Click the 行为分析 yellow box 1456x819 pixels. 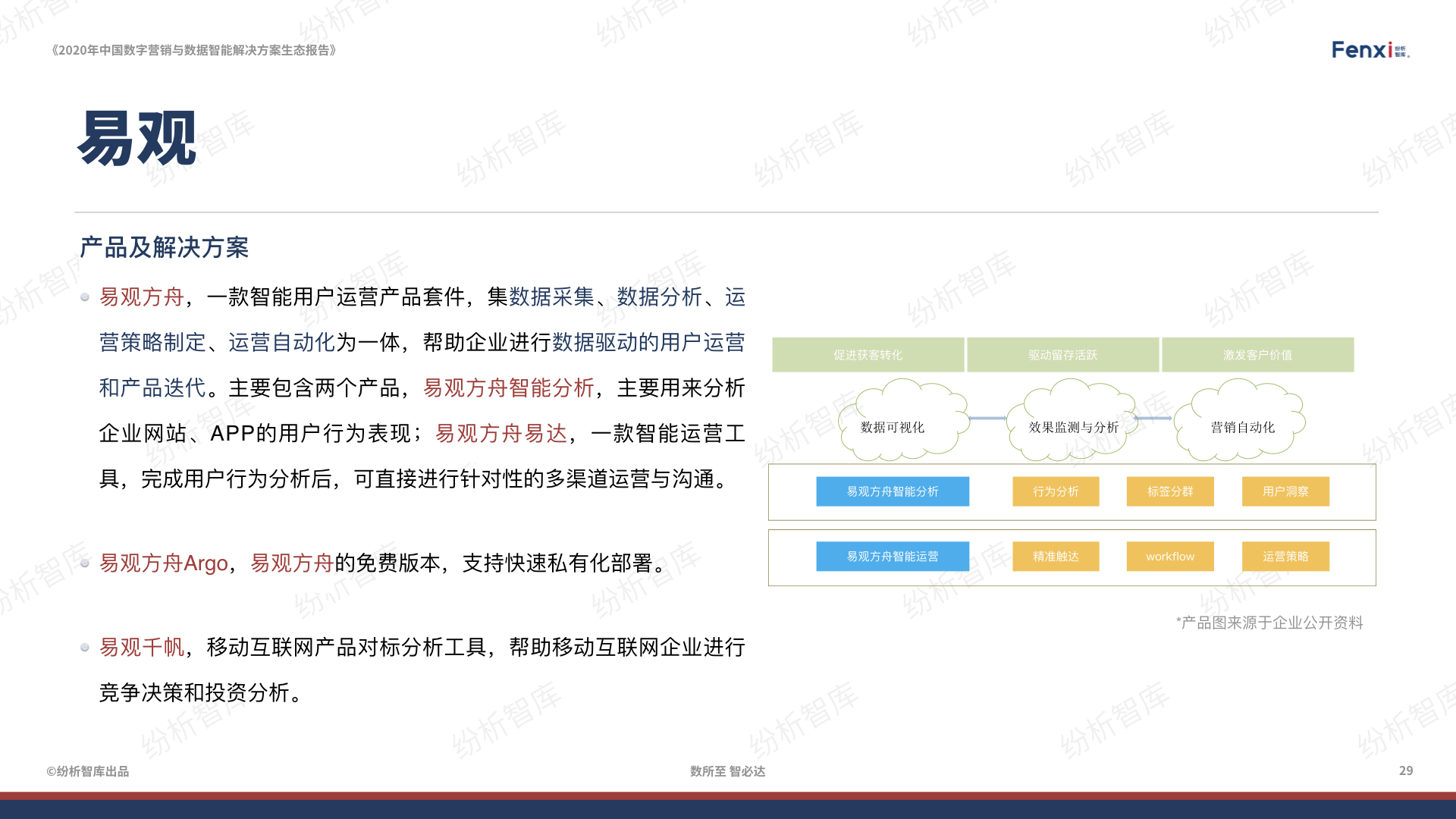click(1056, 491)
